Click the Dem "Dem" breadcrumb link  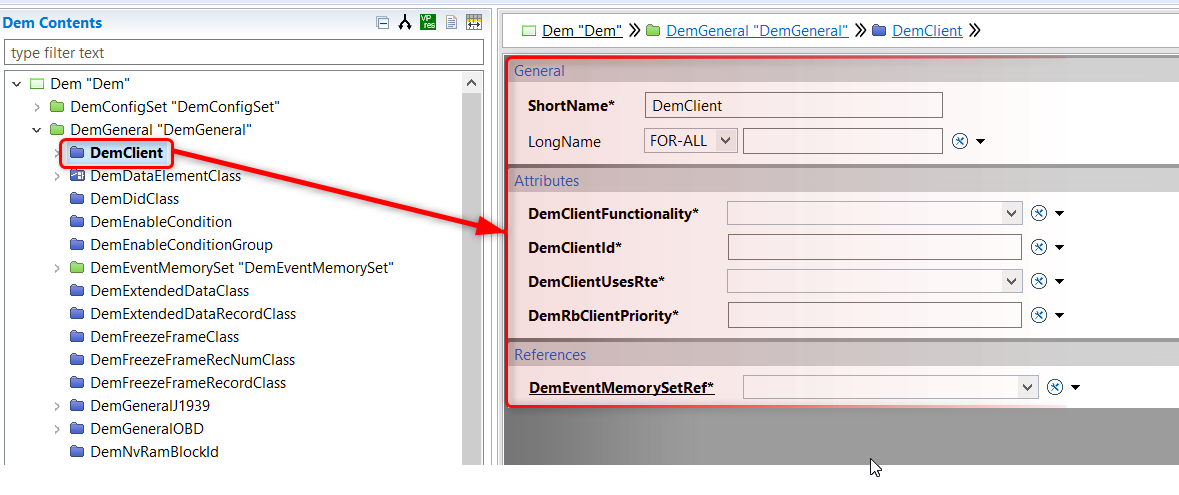coord(582,31)
